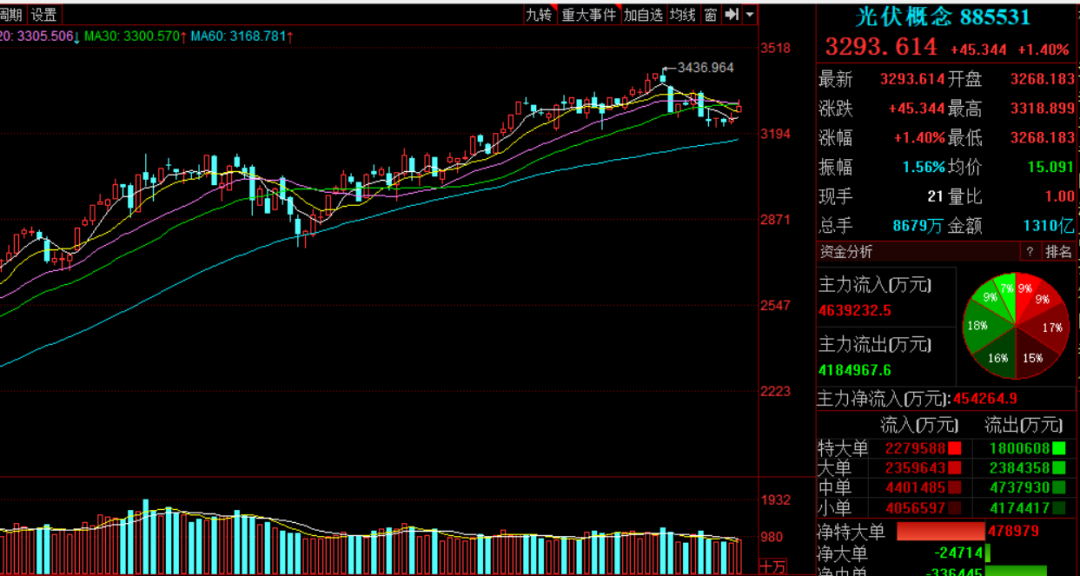Click the 大单 outflow value 2384358
1080x576 pixels.
pyautogui.click(x=1019, y=469)
